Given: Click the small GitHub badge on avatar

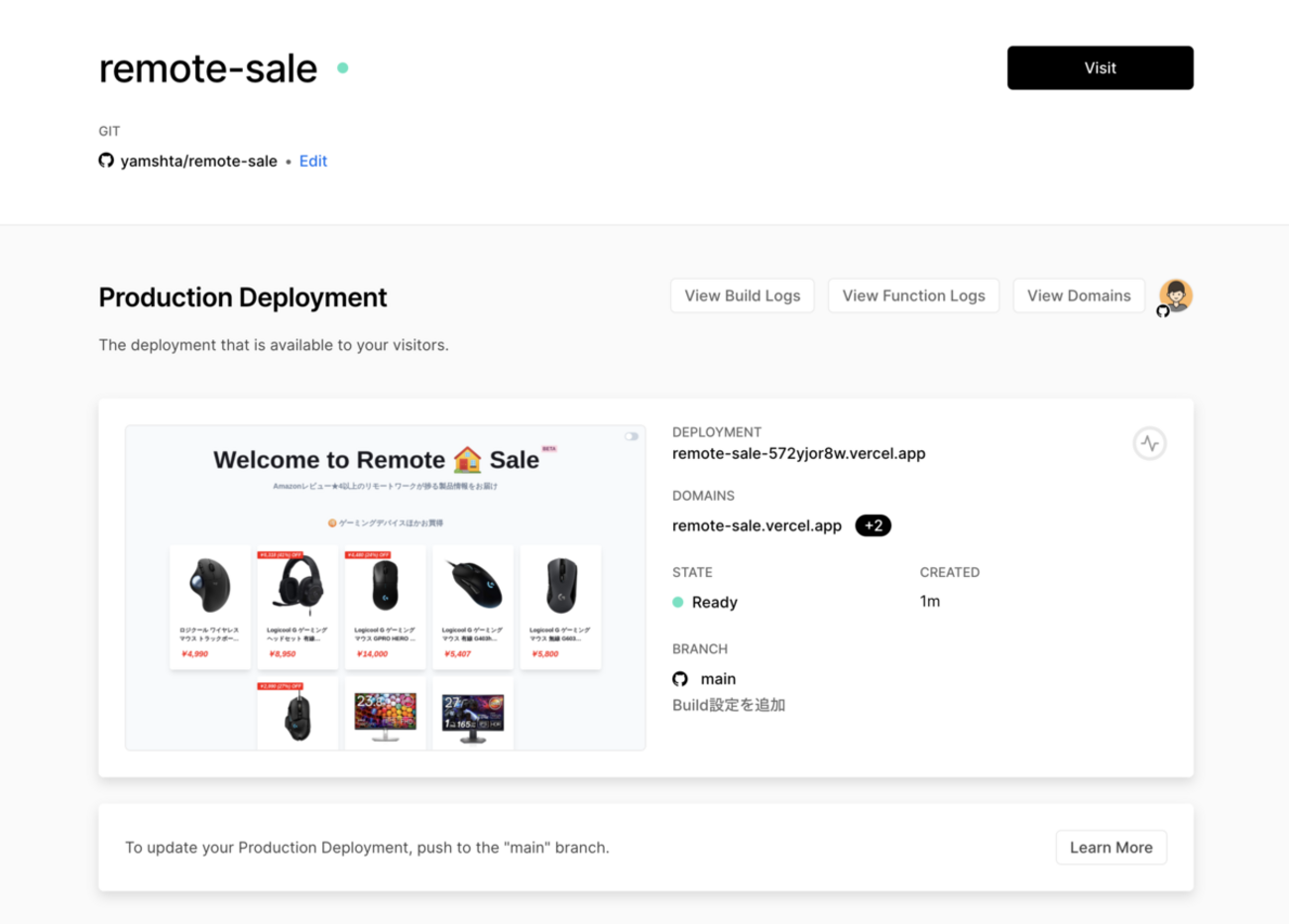Looking at the screenshot, I should (1163, 311).
